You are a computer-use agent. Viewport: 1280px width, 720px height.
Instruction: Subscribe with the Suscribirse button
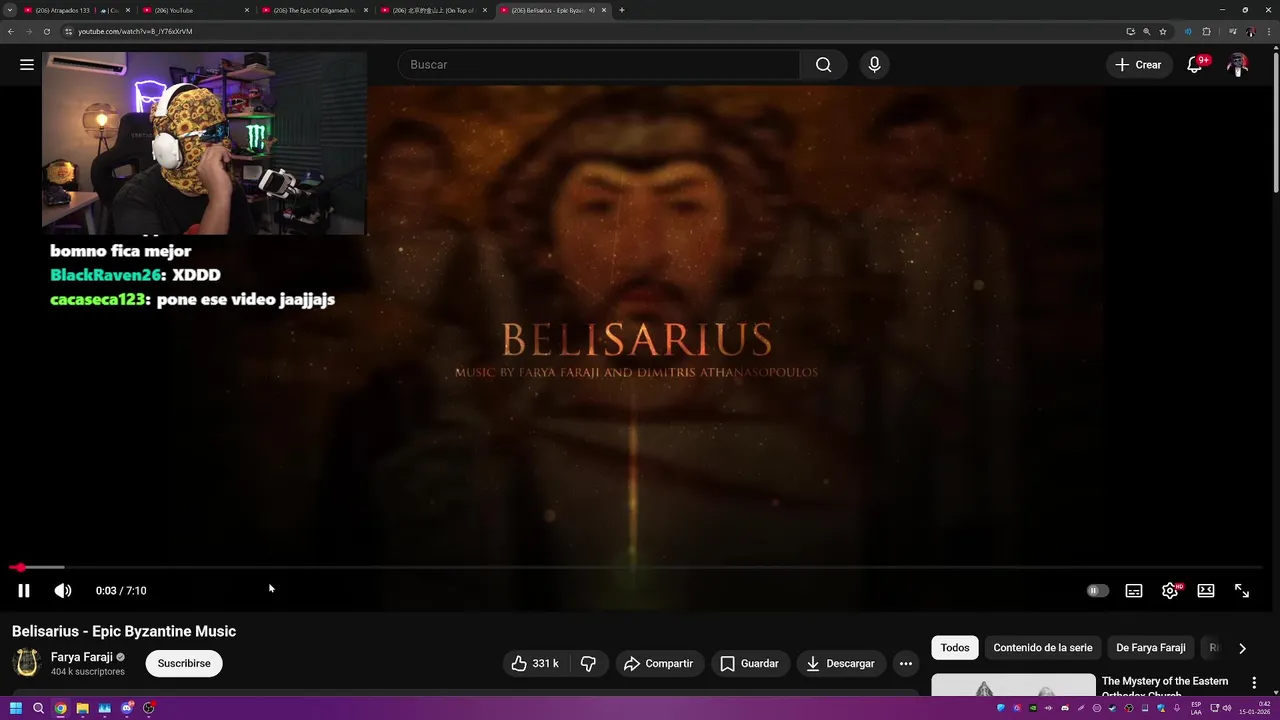(184, 663)
